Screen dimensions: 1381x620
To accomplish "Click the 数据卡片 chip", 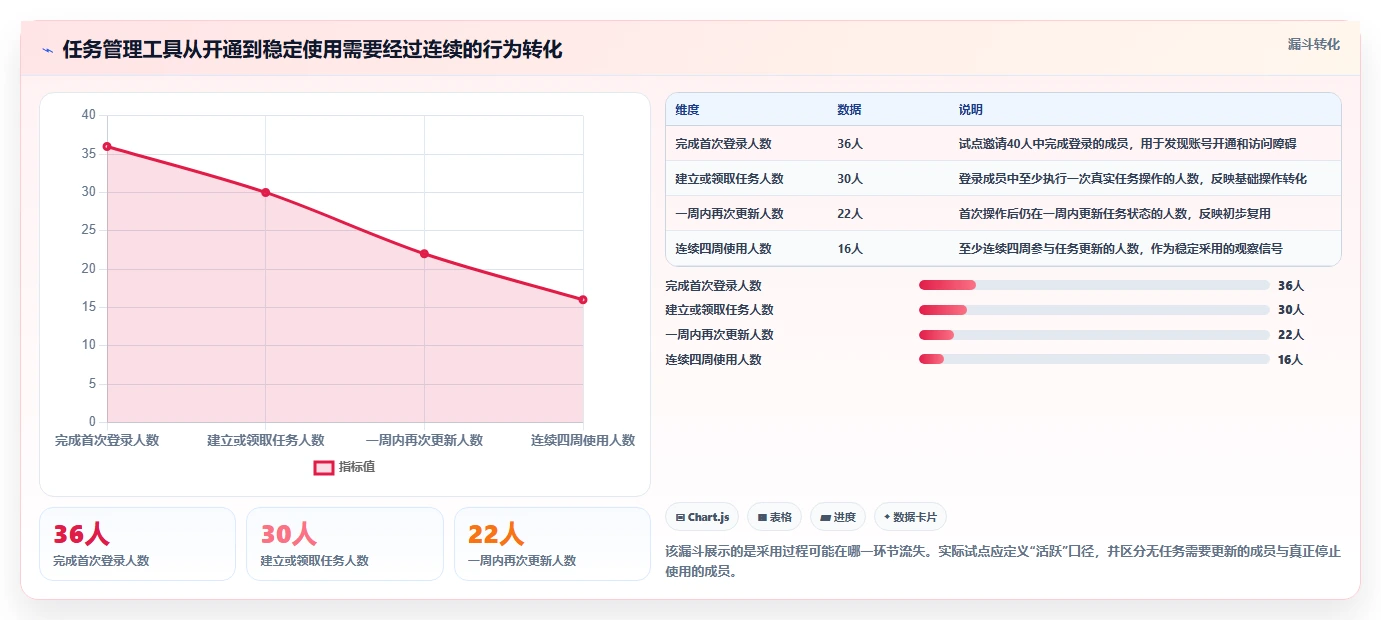I will pos(910,517).
